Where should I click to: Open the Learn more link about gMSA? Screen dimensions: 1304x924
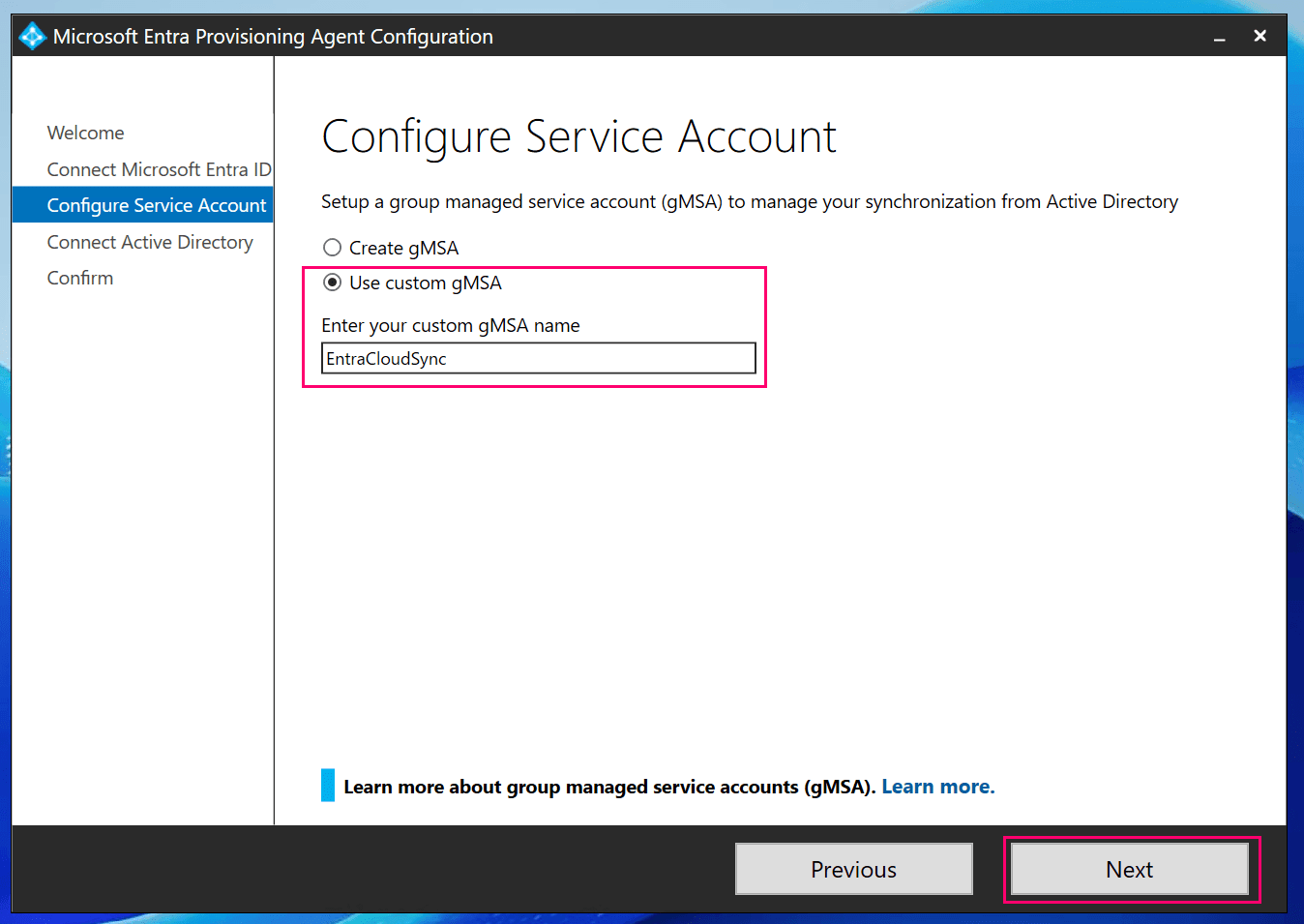coord(937,787)
